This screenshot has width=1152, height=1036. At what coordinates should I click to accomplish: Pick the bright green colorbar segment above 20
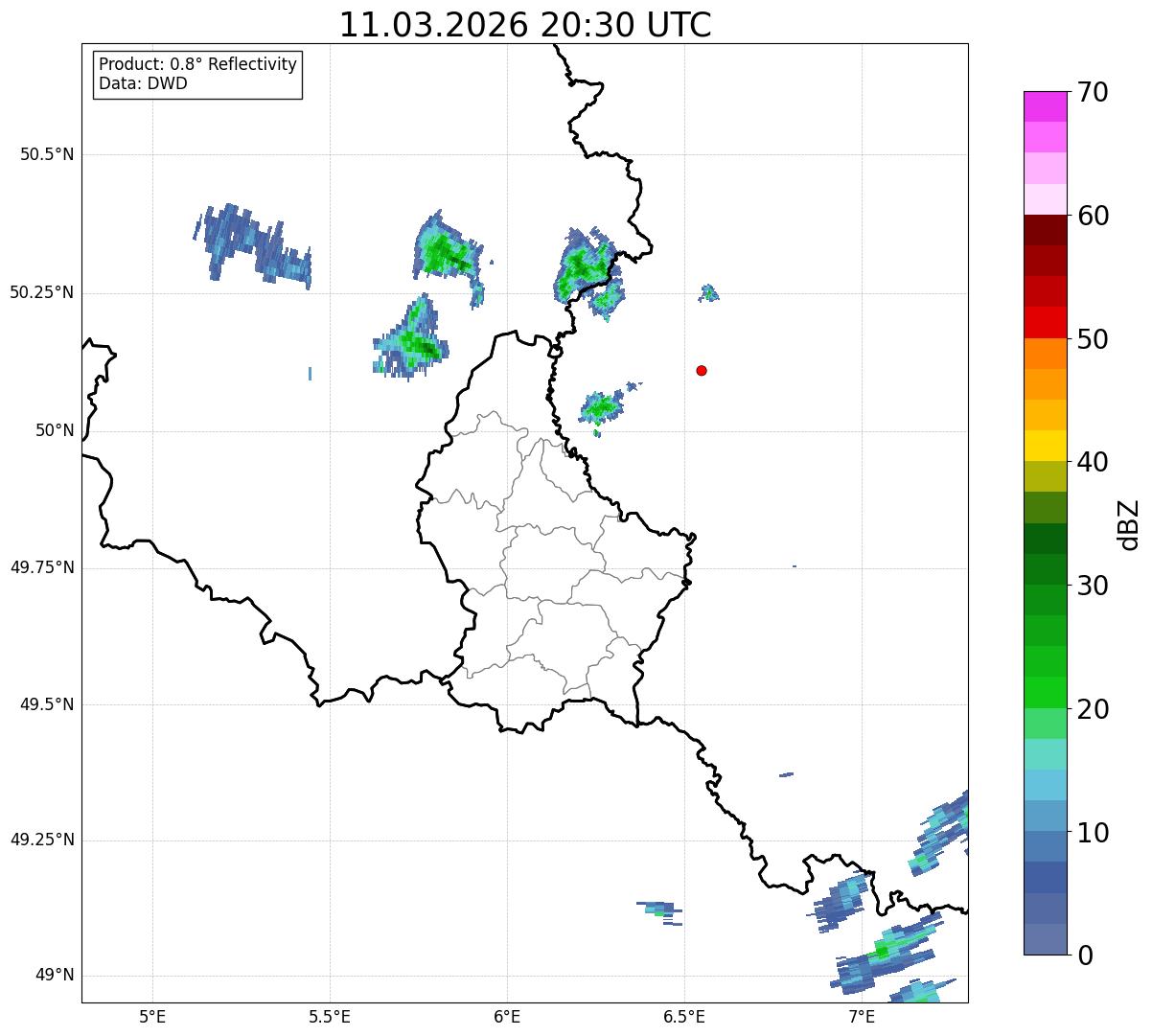(1046, 692)
